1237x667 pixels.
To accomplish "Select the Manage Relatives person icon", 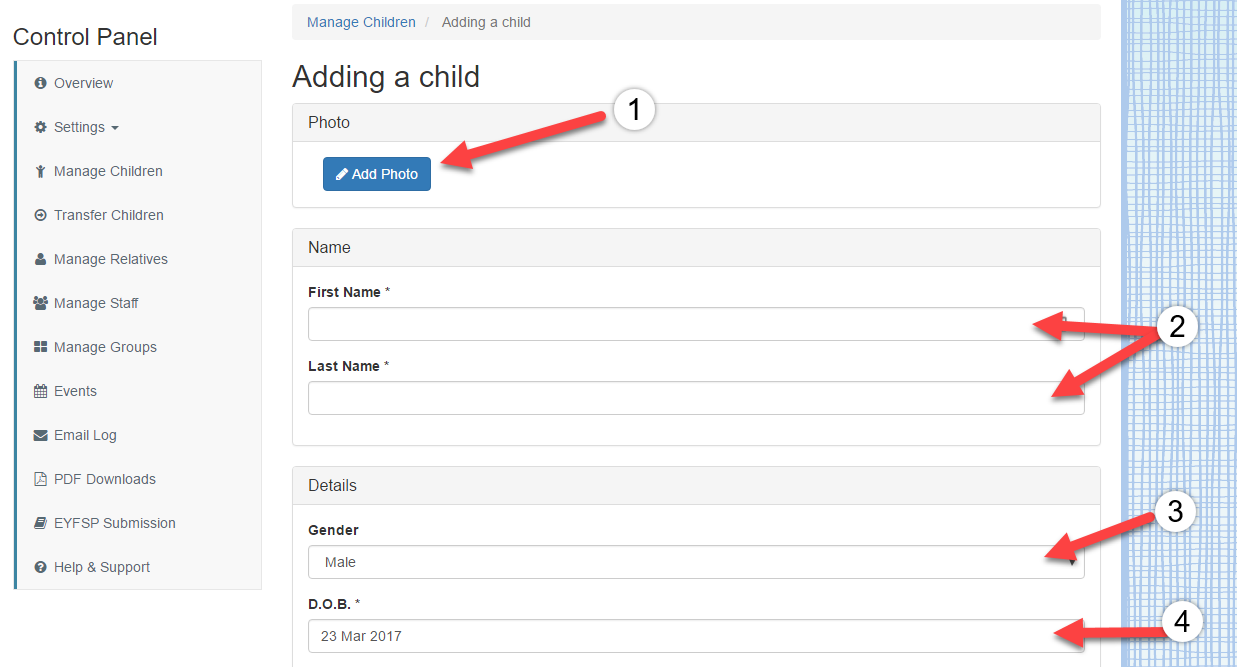I will [41, 259].
